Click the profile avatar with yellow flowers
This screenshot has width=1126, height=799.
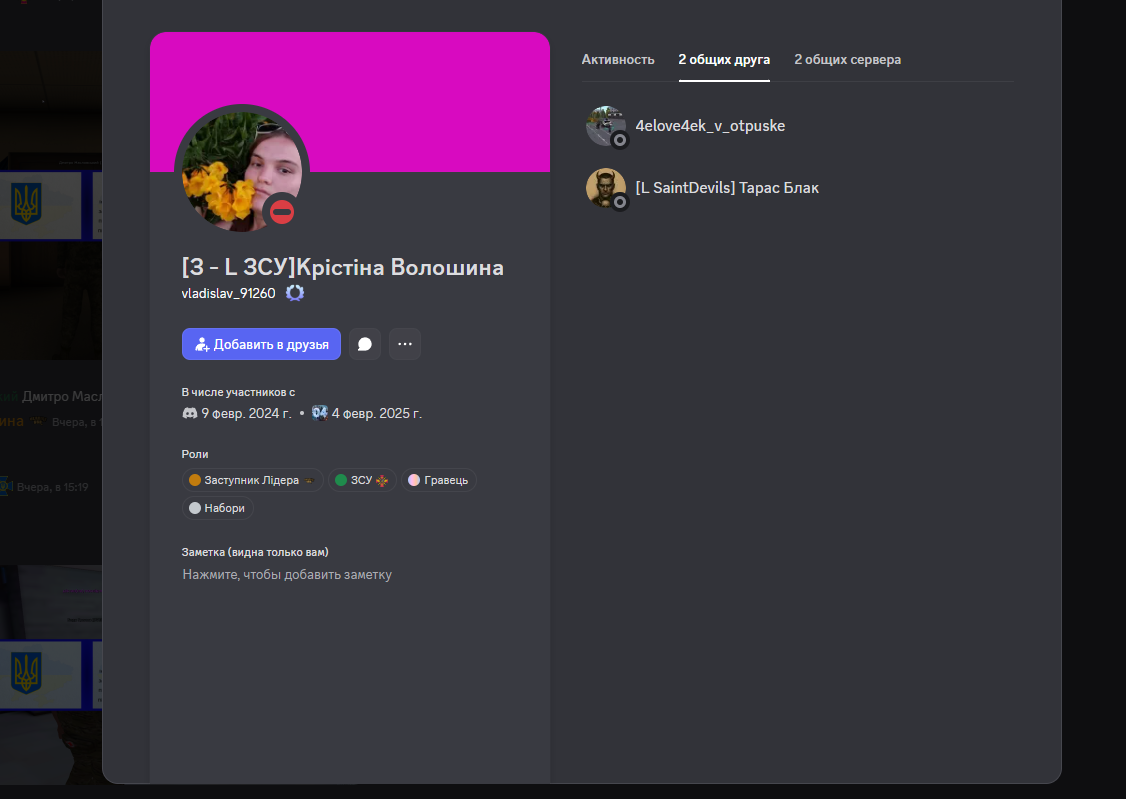coord(242,172)
